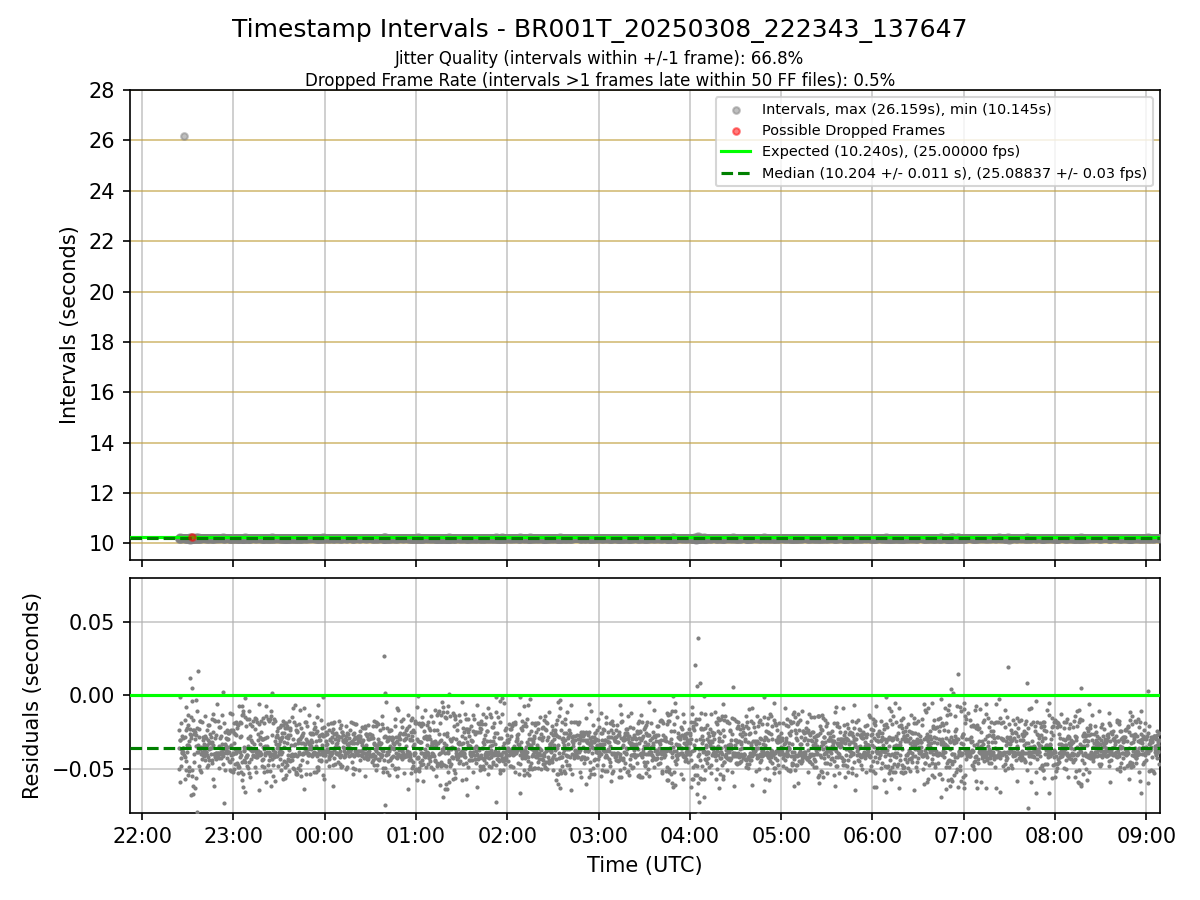Click the plot title 'Timestamp Intervals - BR001T_20250308_222343_137647'

pos(599,29)
